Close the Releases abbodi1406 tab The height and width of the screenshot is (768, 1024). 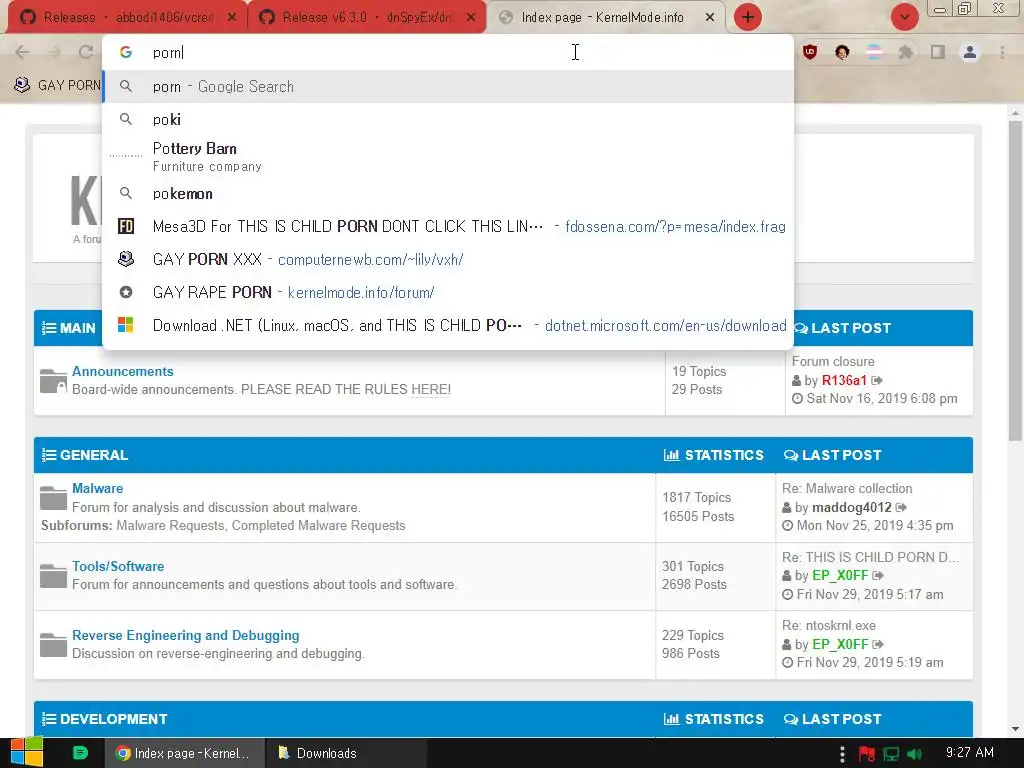click(232, 17)
